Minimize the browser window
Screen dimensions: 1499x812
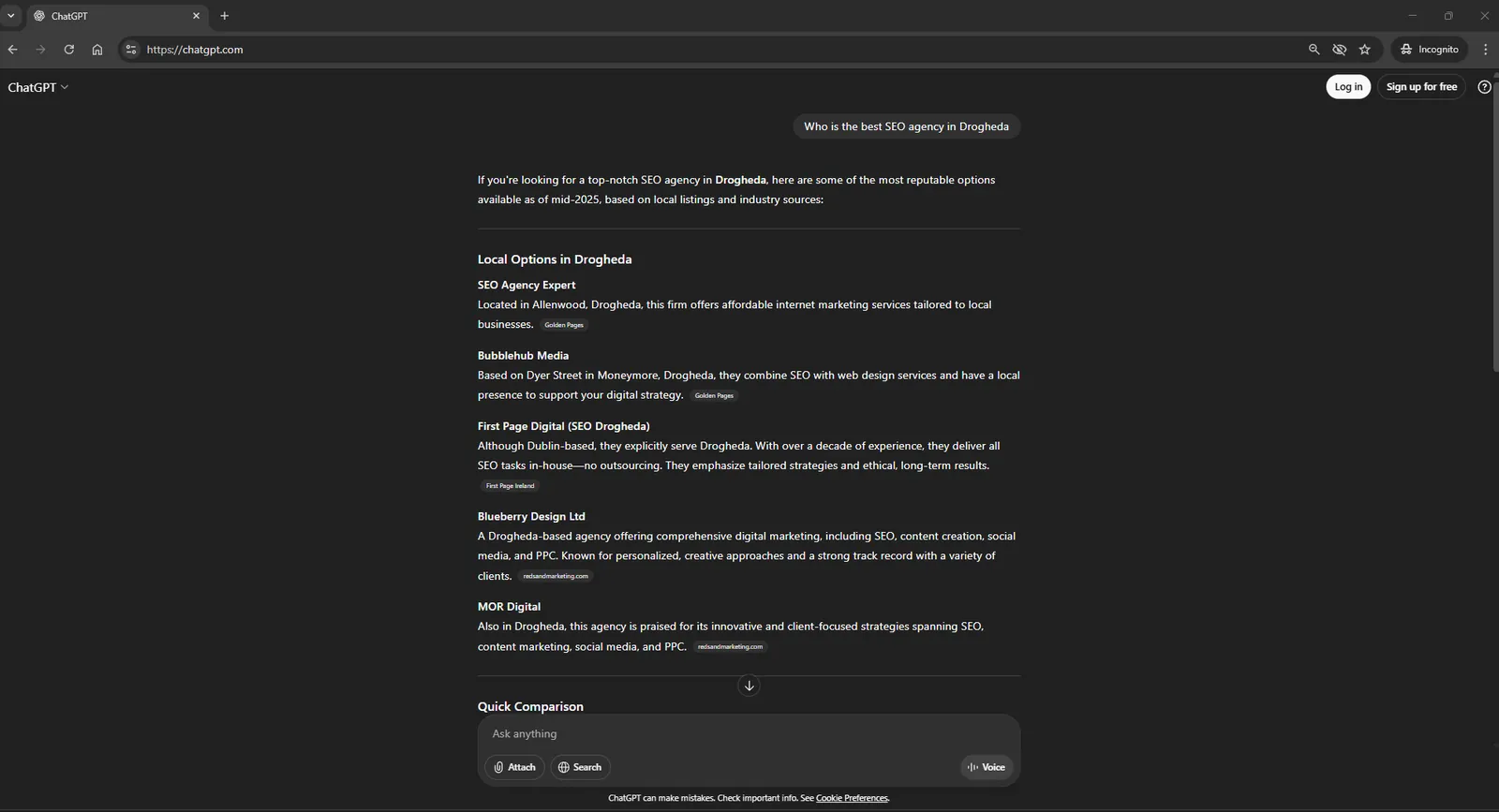pyautogui.click(x=1412, y=16)
